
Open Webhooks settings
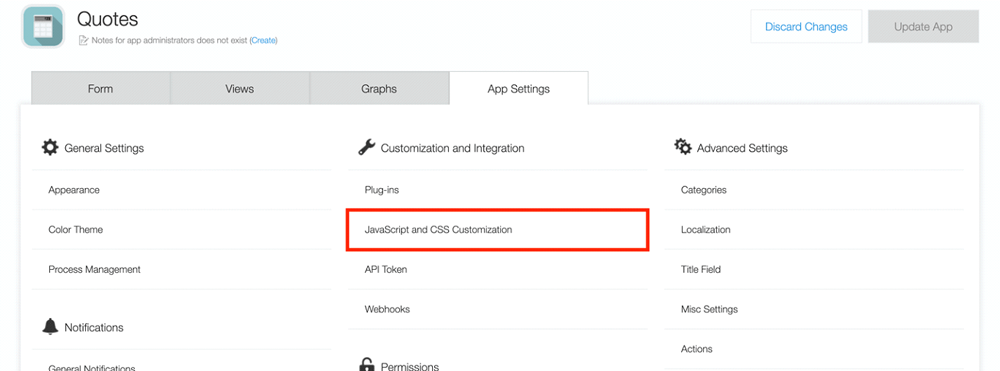[498, 309]
